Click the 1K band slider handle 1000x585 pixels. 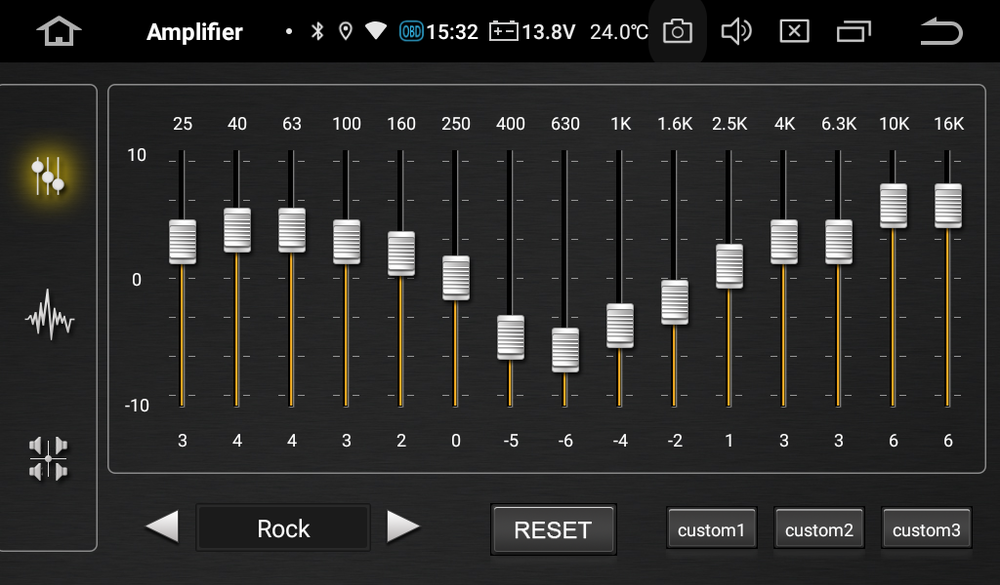pos(620,326)
